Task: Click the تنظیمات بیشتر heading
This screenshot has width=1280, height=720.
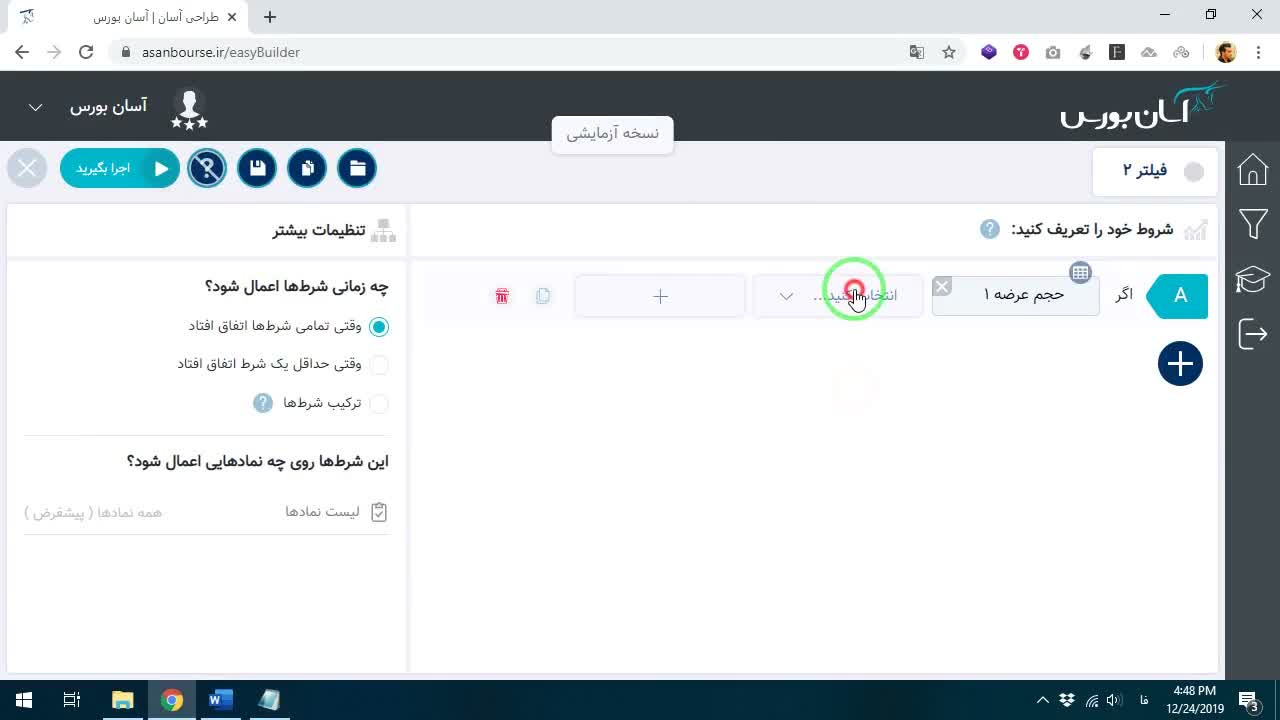Action: (319, 230)
